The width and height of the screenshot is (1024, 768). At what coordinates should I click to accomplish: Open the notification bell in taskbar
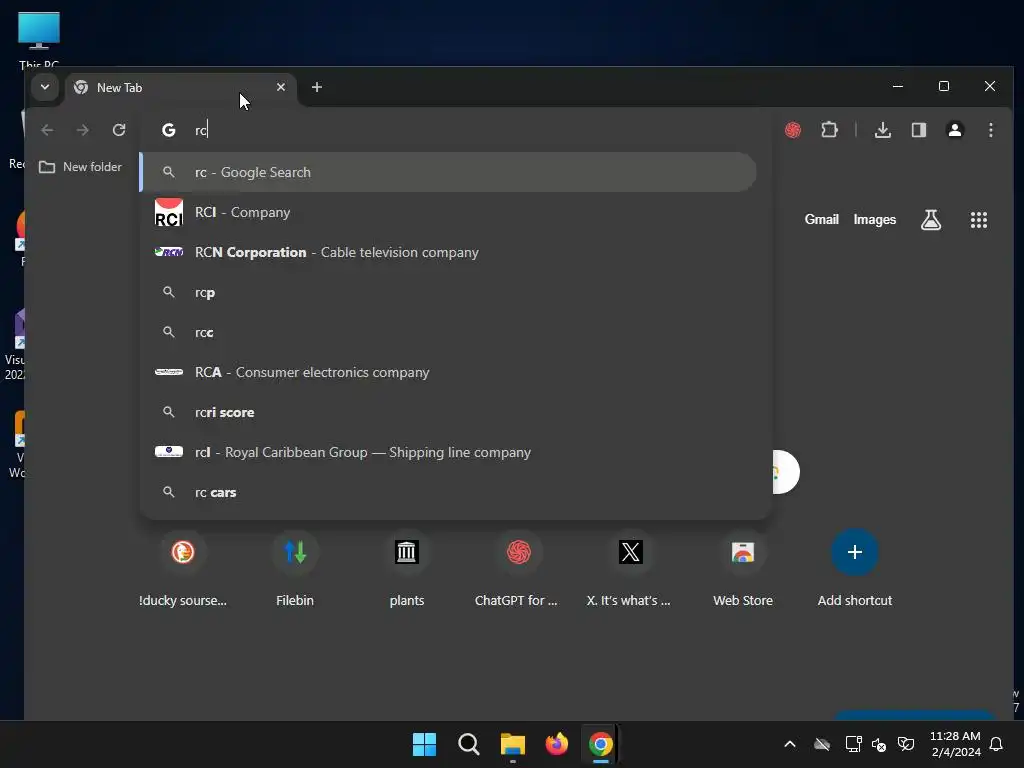997,744
